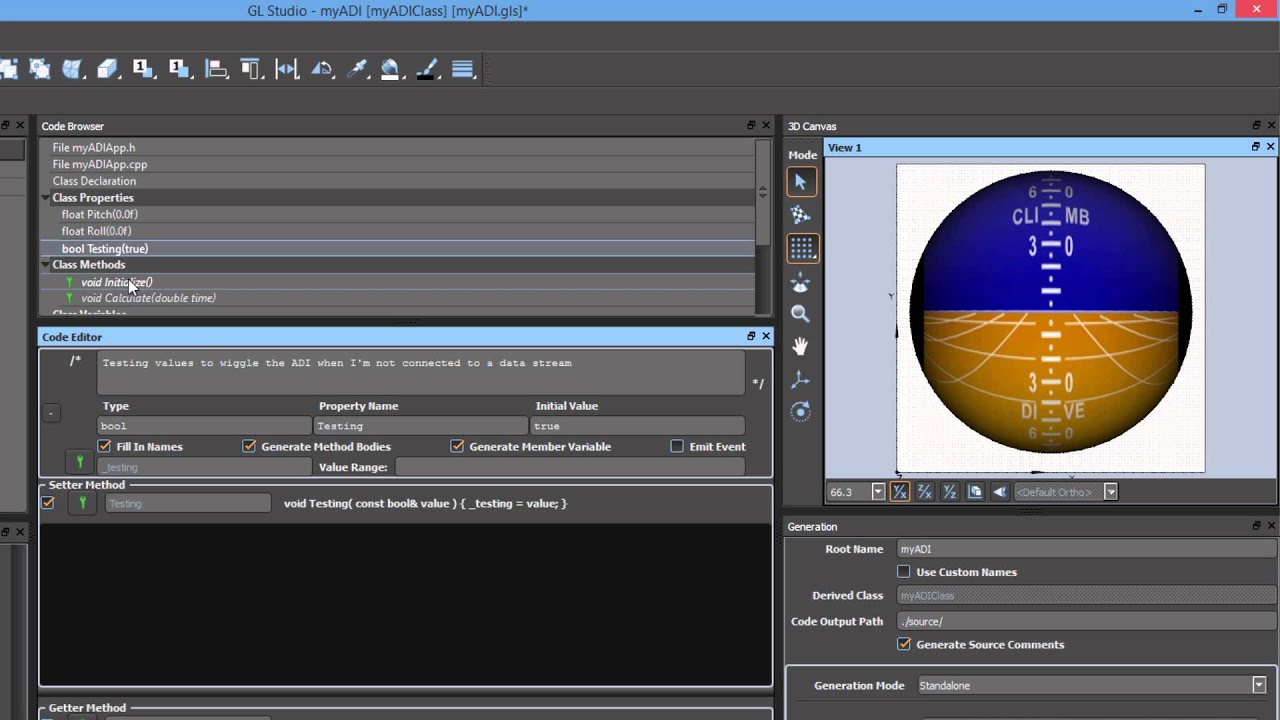This screenshot has height=720, width=1280.
Task: Click the minus collapse button beside Type
Action: (51, 413)
